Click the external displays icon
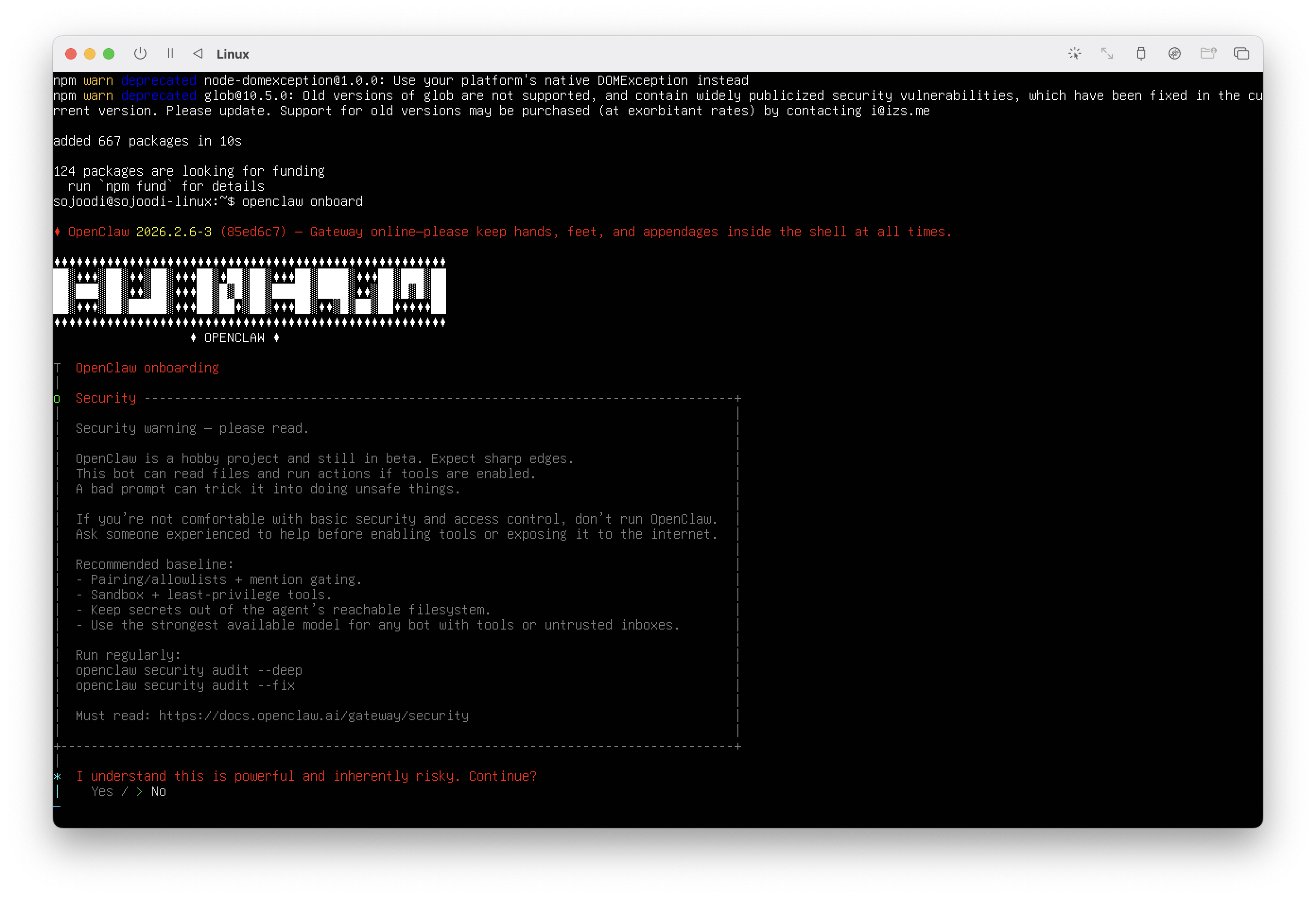This screenshot has width=1316, height=898. coord(1242,54)
